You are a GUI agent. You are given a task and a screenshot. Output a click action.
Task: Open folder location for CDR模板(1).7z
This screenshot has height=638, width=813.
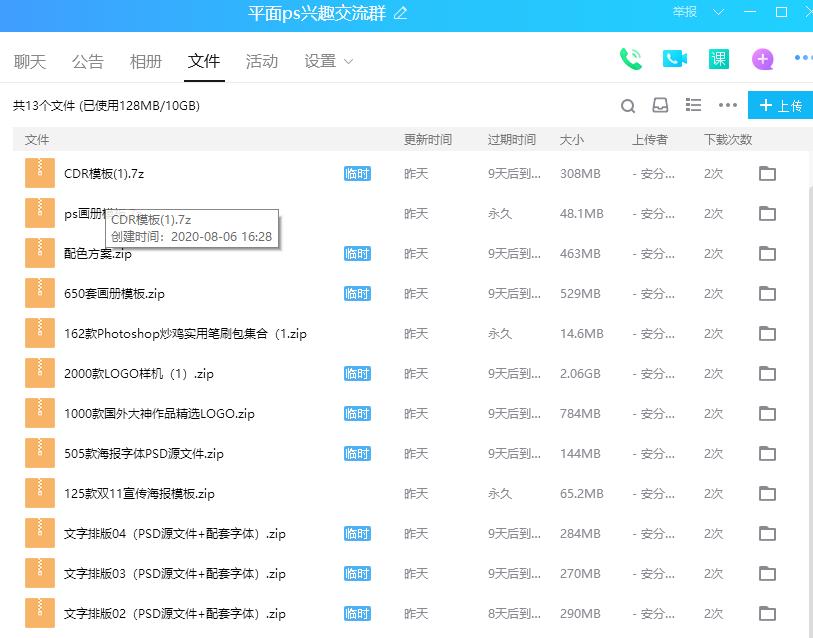[x=767, y=173]
